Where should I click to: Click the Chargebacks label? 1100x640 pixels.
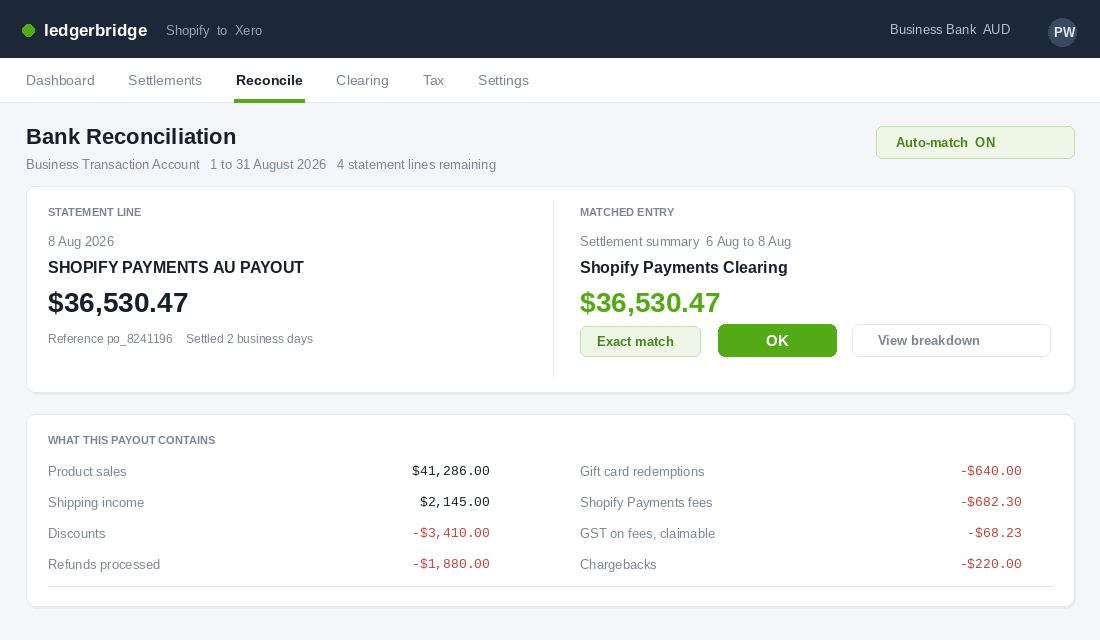(618, 564)
